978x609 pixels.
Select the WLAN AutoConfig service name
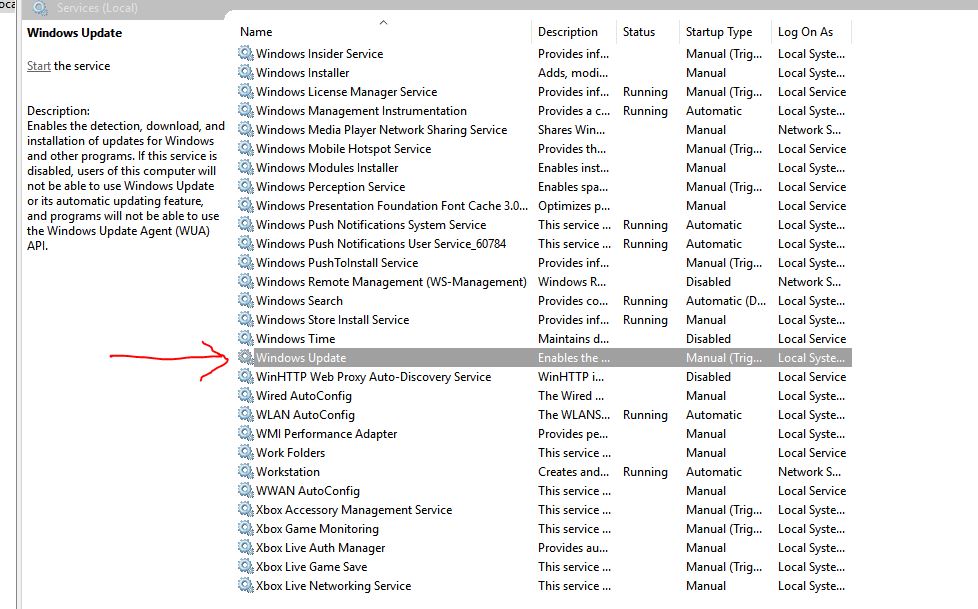click(305, 414)
